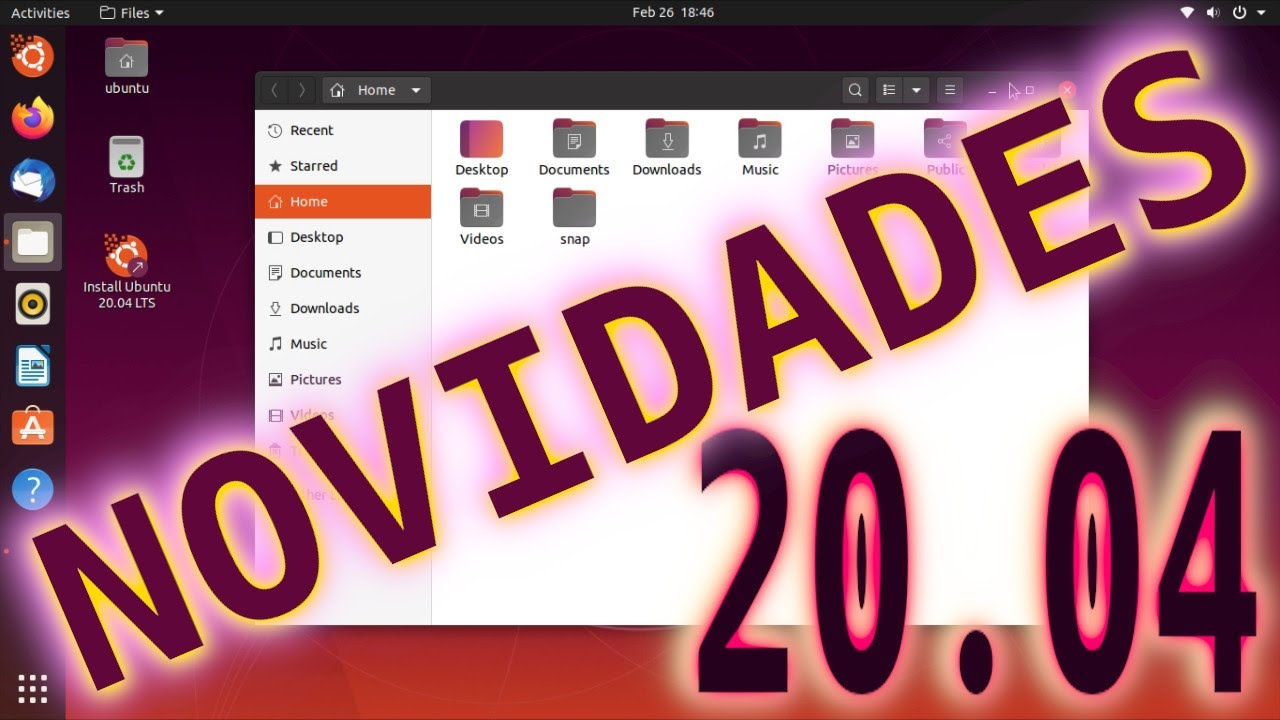Click the volume icon in top bar
The height and width of the screenshot is (720, 1280).
pos(1214,13)
